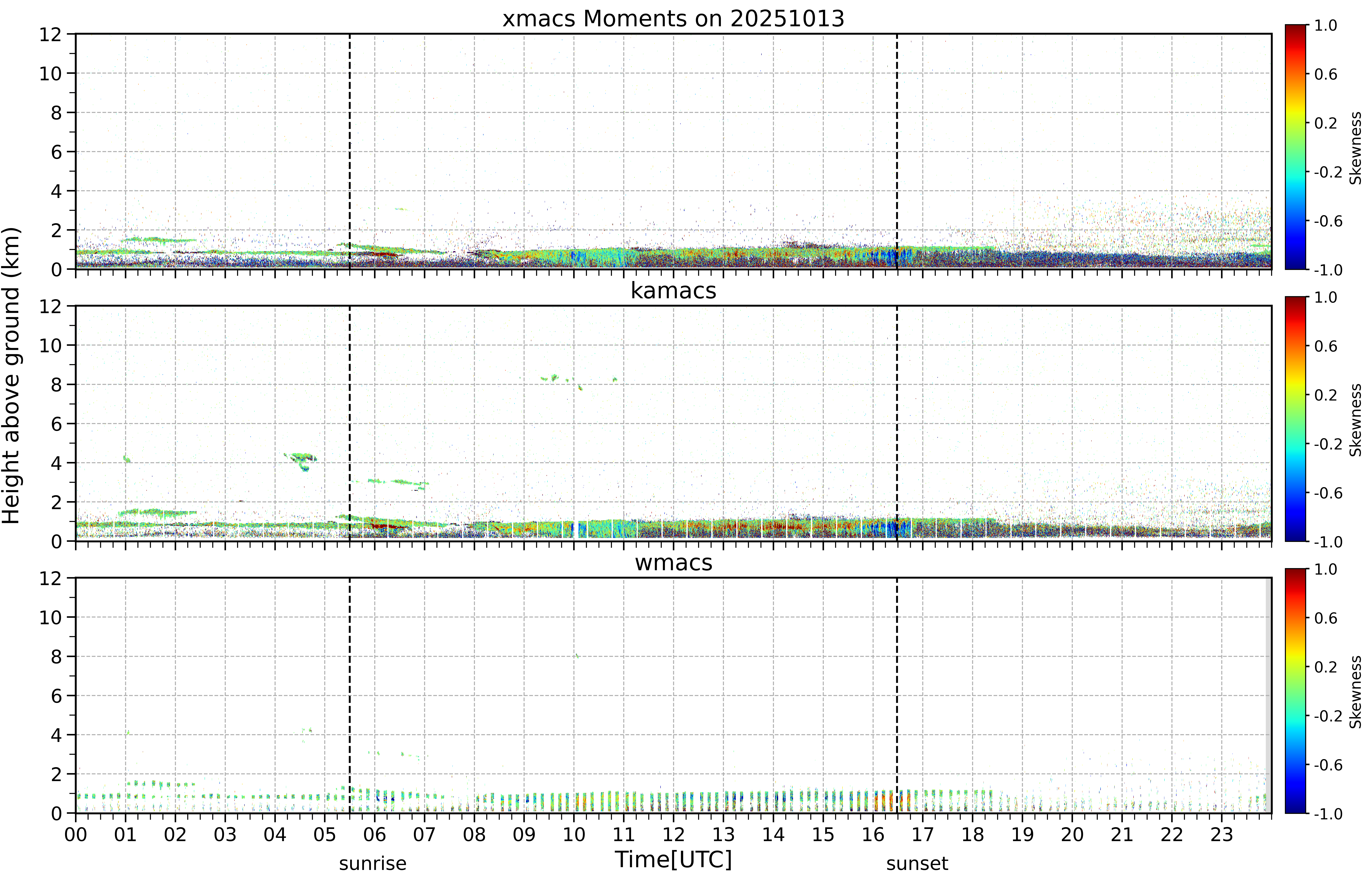Viewport: 1372px width, 883px height.
Task: Click the "kamacs" panel title
Action: [x=673, y=291]
